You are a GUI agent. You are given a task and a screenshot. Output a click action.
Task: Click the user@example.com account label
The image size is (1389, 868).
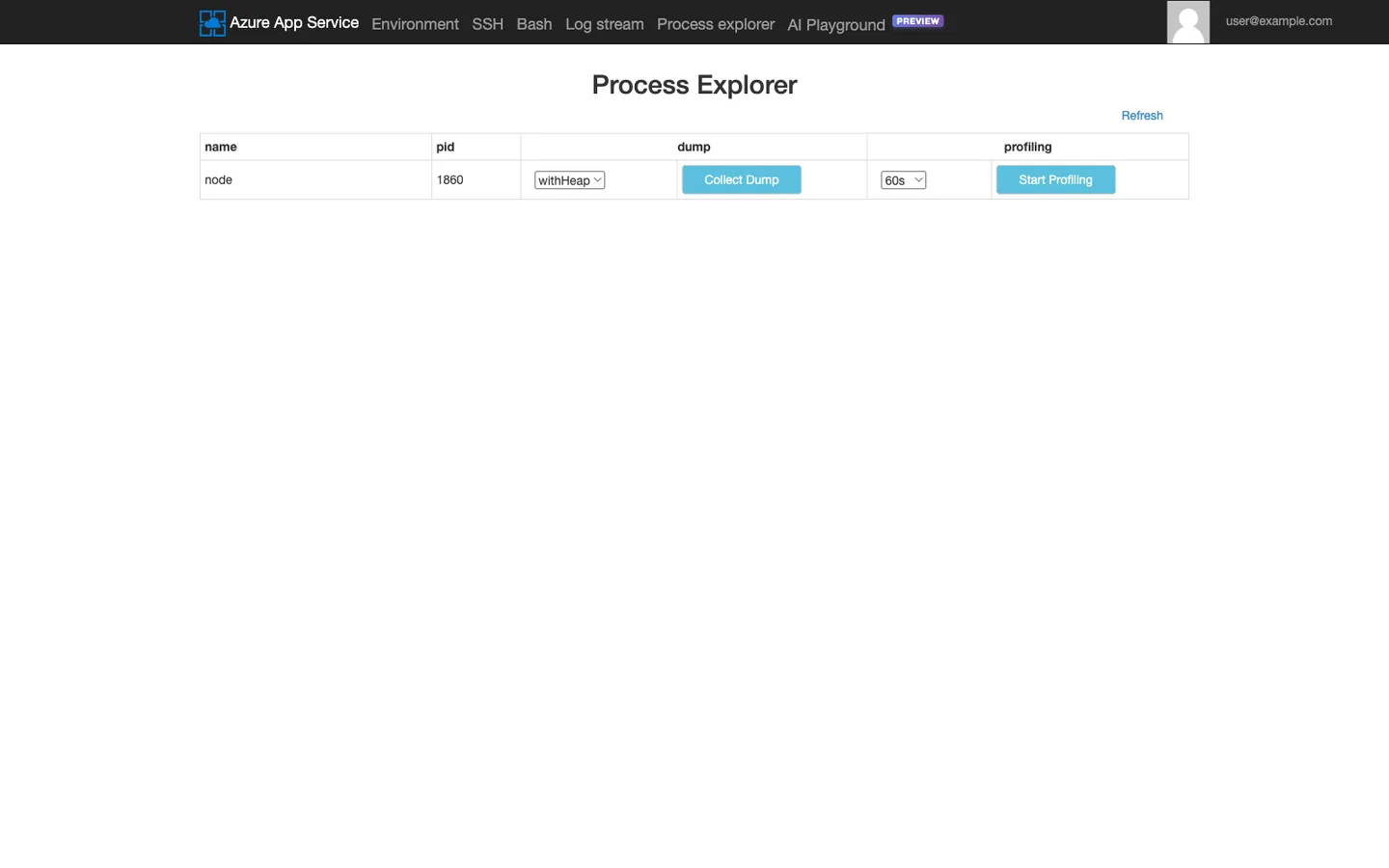pyautogui.click(x=1279, y=21)
